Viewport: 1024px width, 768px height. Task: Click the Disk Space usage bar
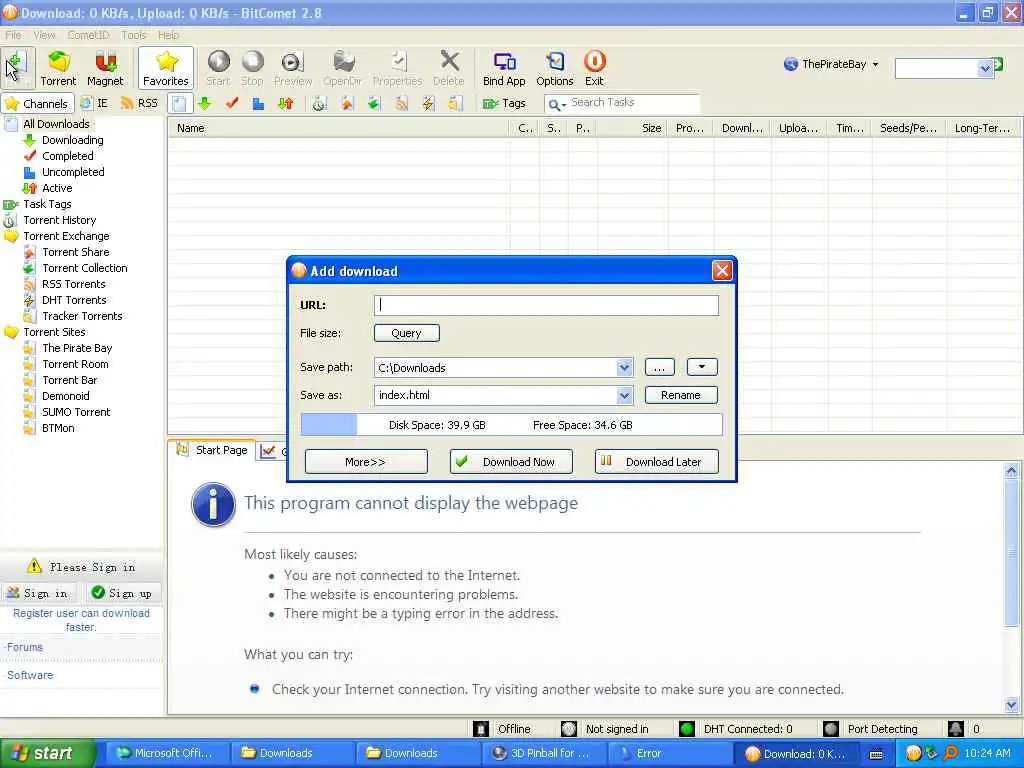(x=511, y=424)
